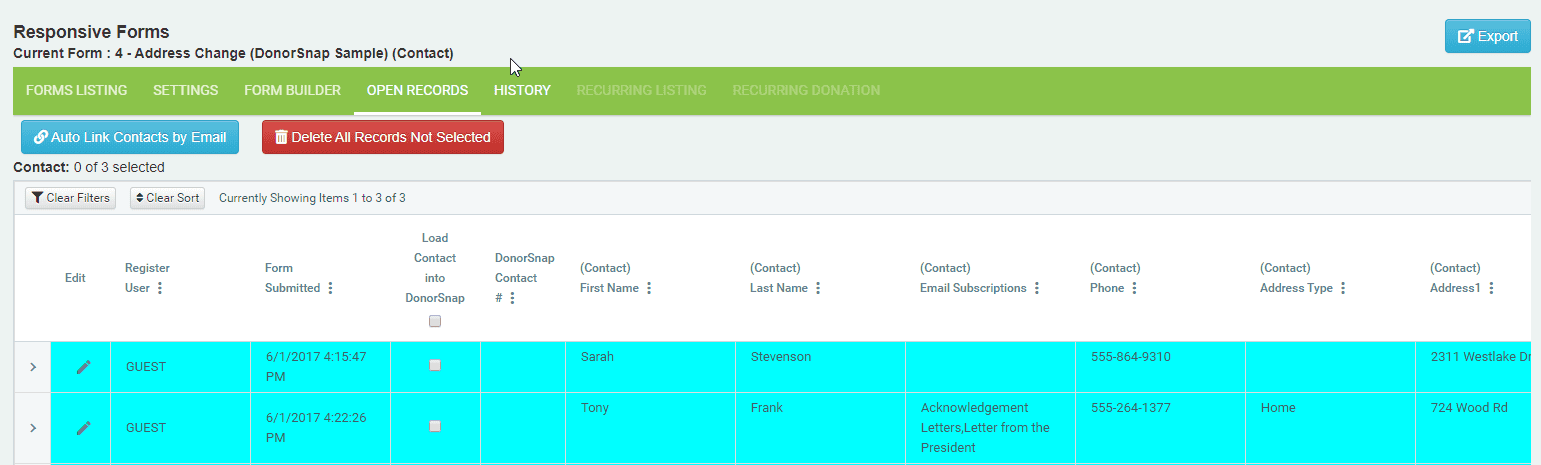This screenshot has width=1541, height=465.
Task: Open the First Name column menu dots
Action: (649, 288)
